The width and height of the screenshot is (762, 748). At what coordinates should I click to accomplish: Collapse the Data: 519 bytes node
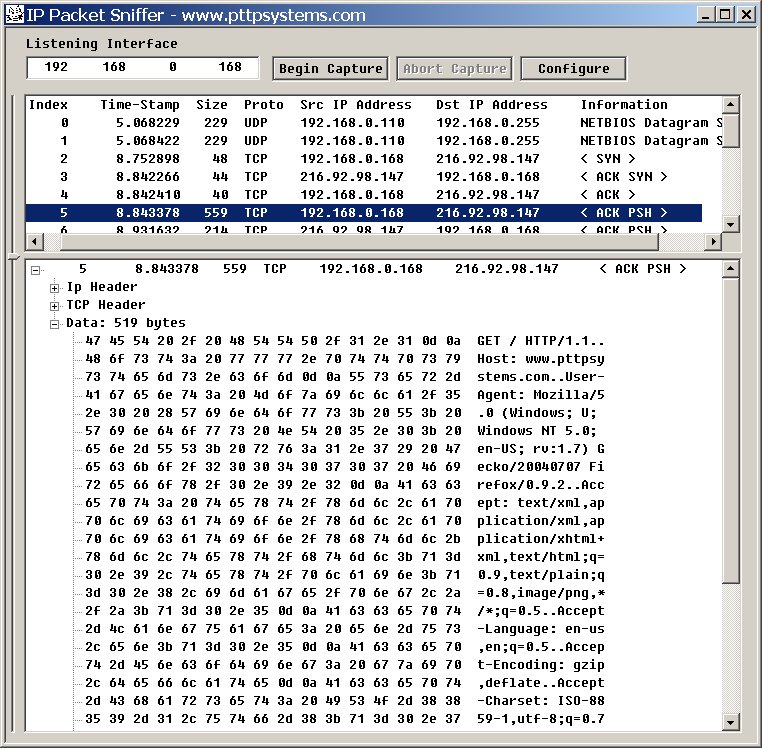point(55,324)
